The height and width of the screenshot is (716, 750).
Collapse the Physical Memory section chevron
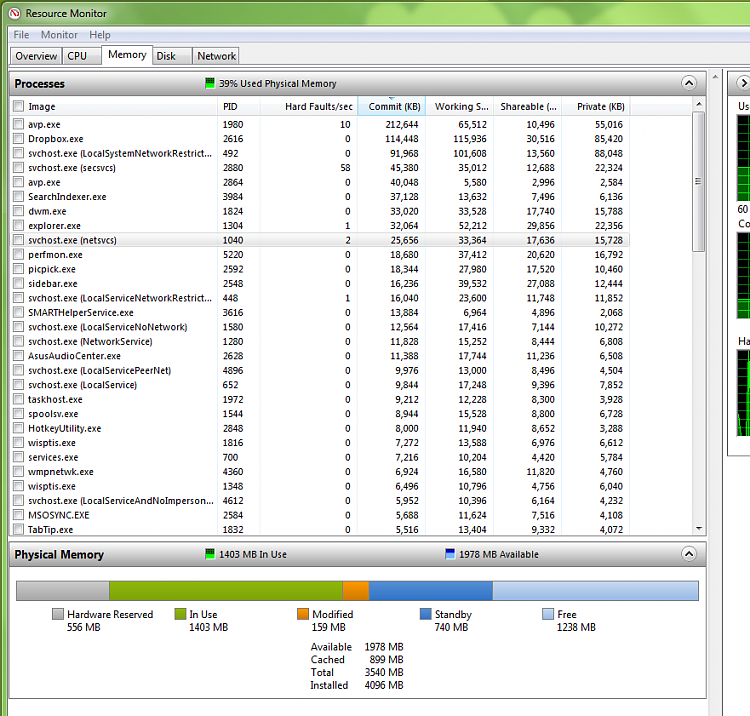tap(689, 554)
